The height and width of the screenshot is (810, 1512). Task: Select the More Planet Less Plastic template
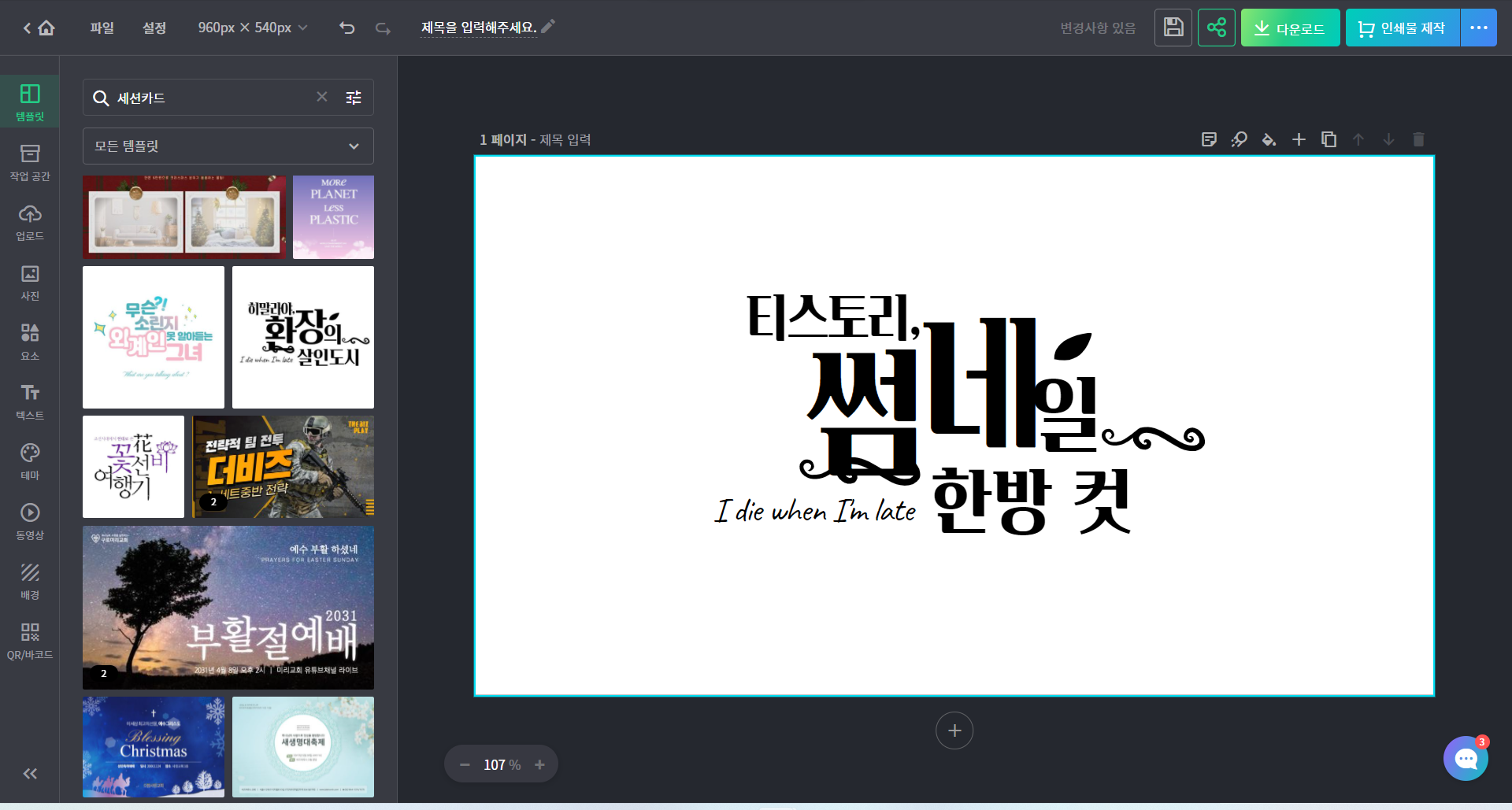tap(333, 217)
